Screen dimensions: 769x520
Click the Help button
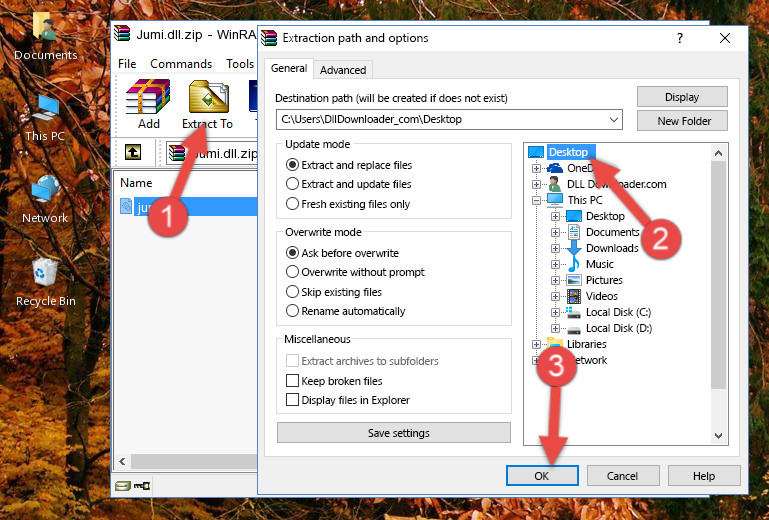click(x=704, y=476)
